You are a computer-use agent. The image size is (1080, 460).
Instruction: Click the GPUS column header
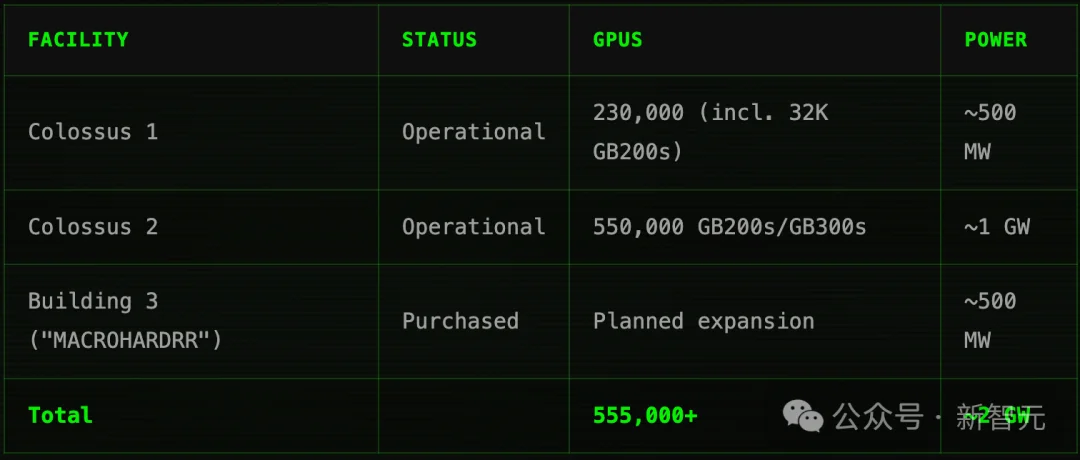click(x=617, y=40)
